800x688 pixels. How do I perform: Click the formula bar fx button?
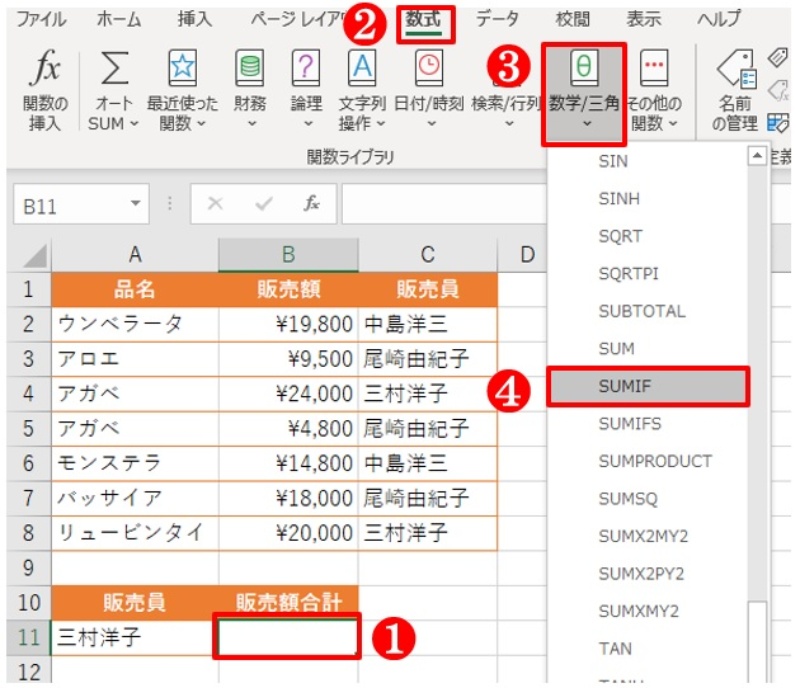pyautogui.click(x=312, y=205)
